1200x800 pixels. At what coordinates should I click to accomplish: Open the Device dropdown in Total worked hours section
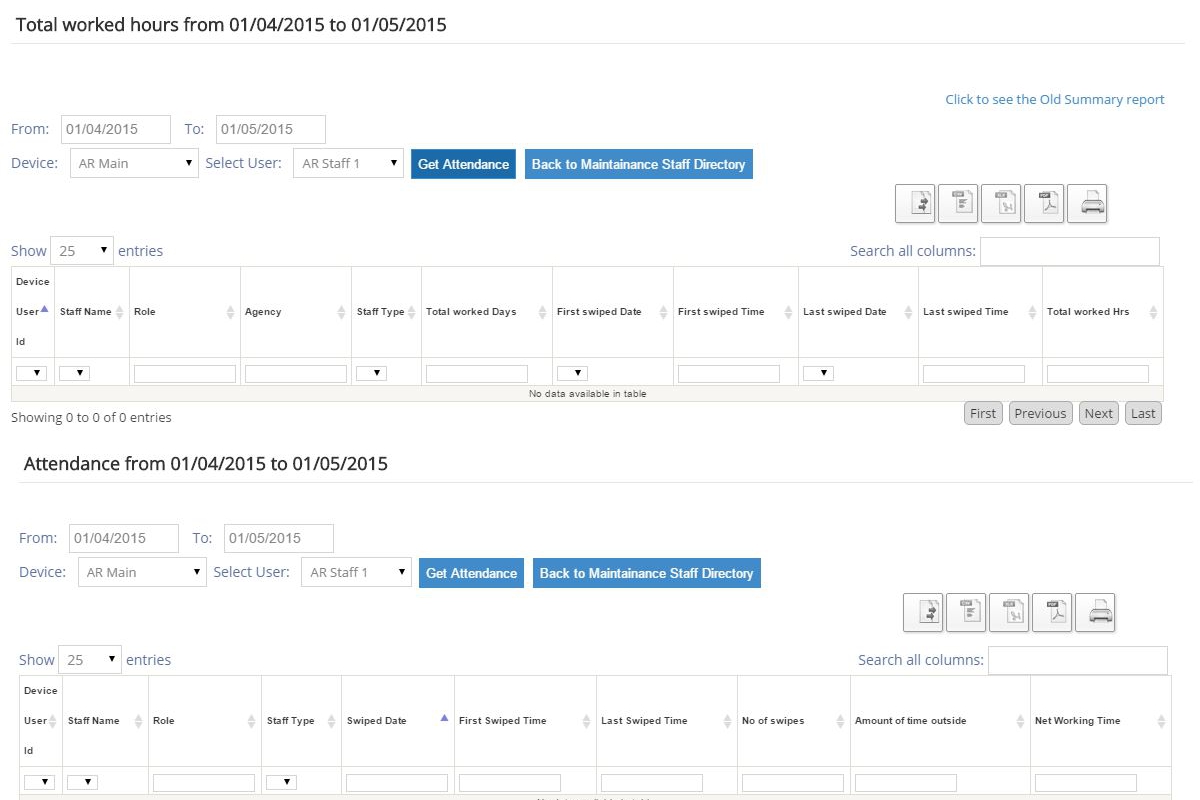point(134,164)
